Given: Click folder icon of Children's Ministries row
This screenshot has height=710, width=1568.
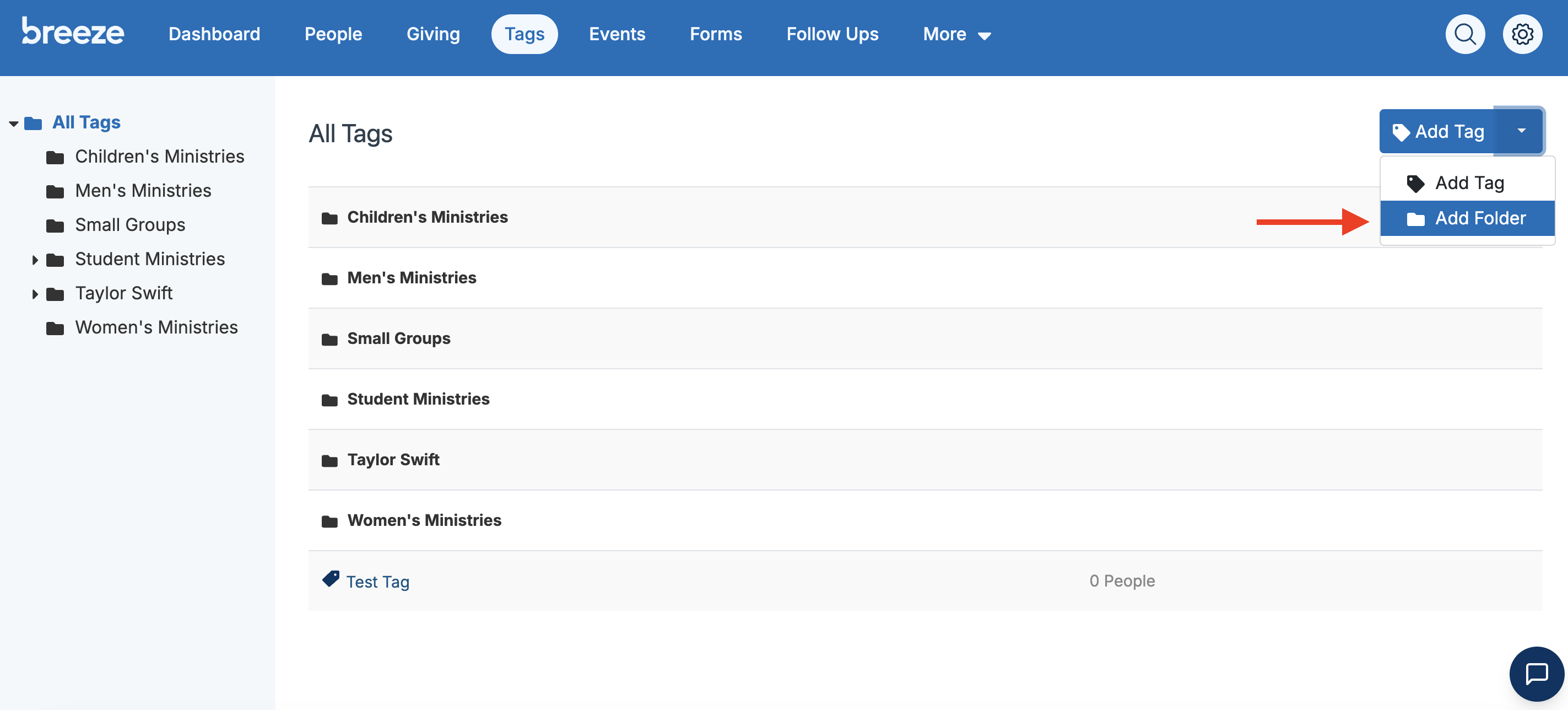Looking at the screenshot, I should tap(329, 218).
